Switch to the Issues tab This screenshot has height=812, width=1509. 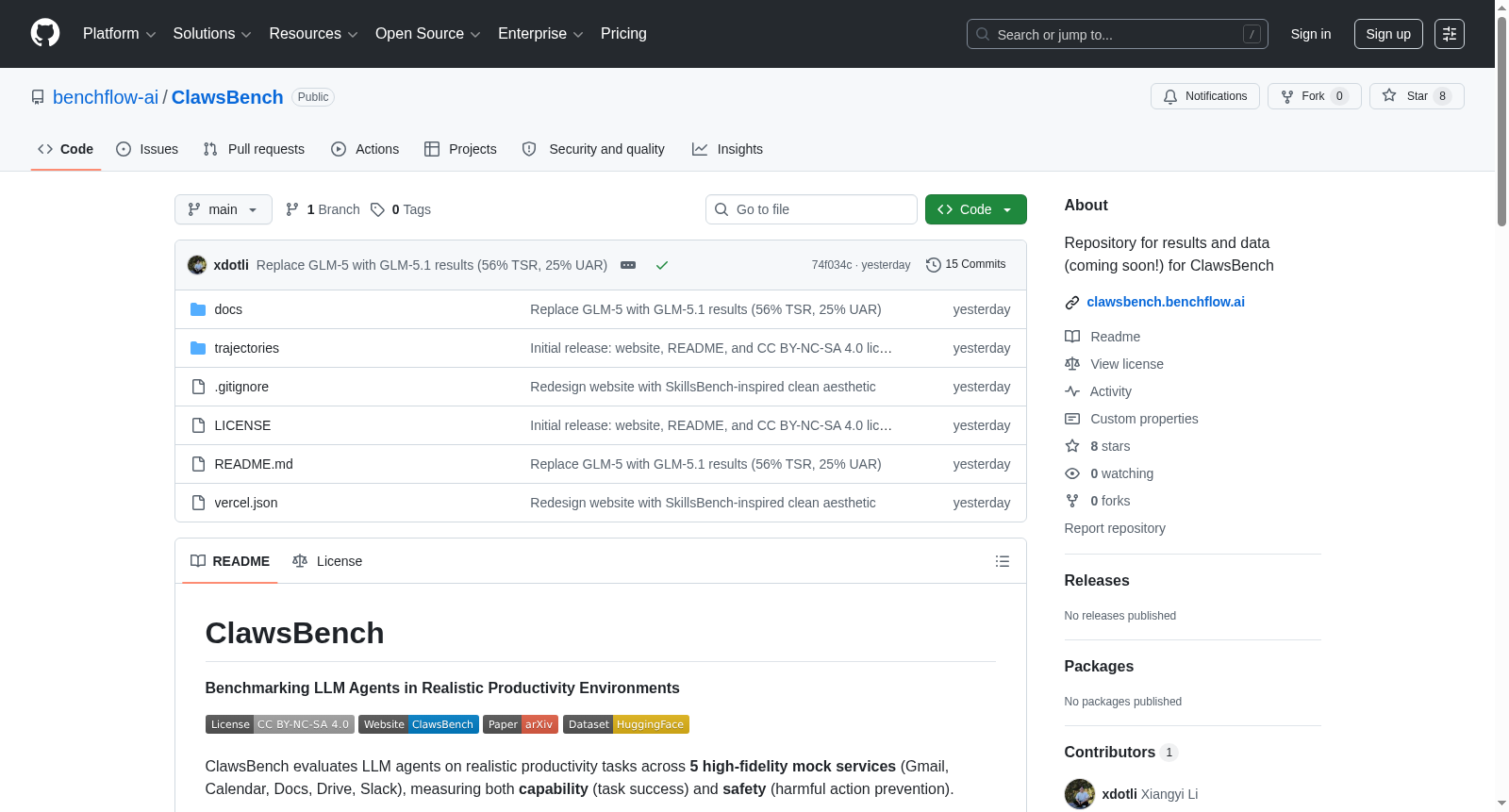click(x=147, y=149)
